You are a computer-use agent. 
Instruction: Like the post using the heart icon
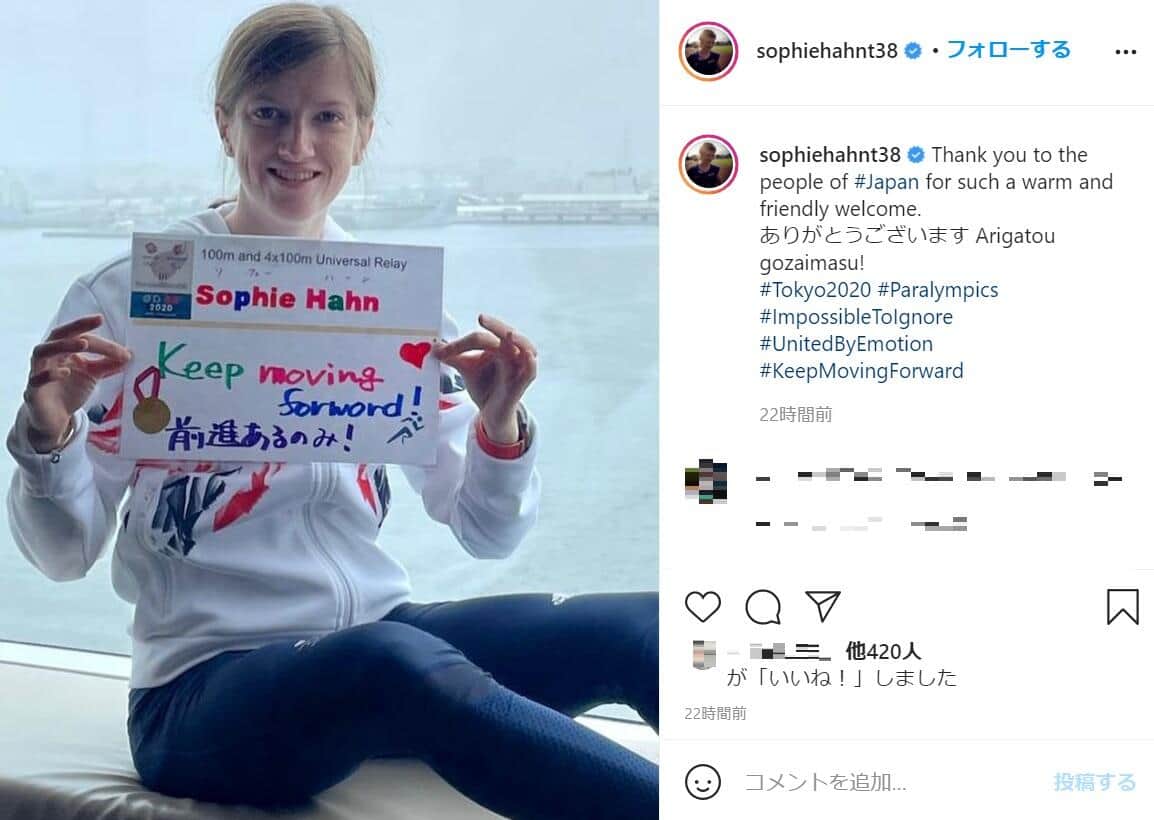(x=703, y=606)
